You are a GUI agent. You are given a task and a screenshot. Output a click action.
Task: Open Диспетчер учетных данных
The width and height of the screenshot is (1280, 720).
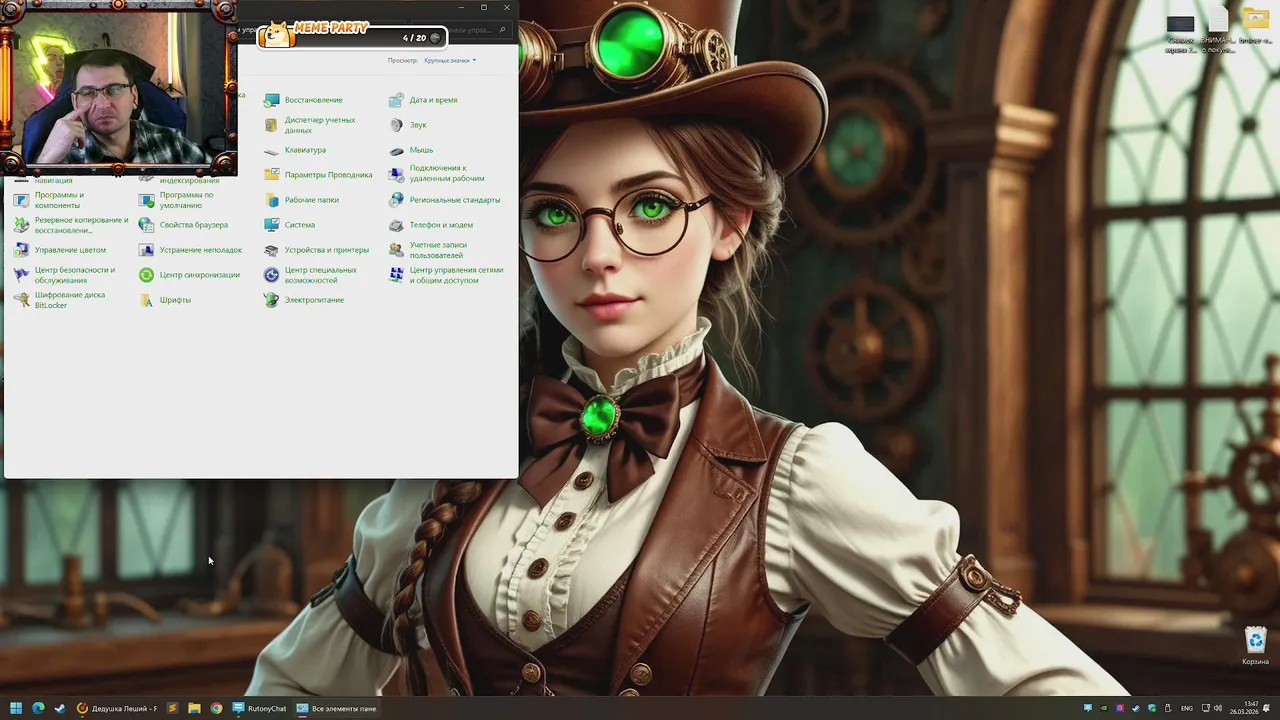[x=310, y=125]
